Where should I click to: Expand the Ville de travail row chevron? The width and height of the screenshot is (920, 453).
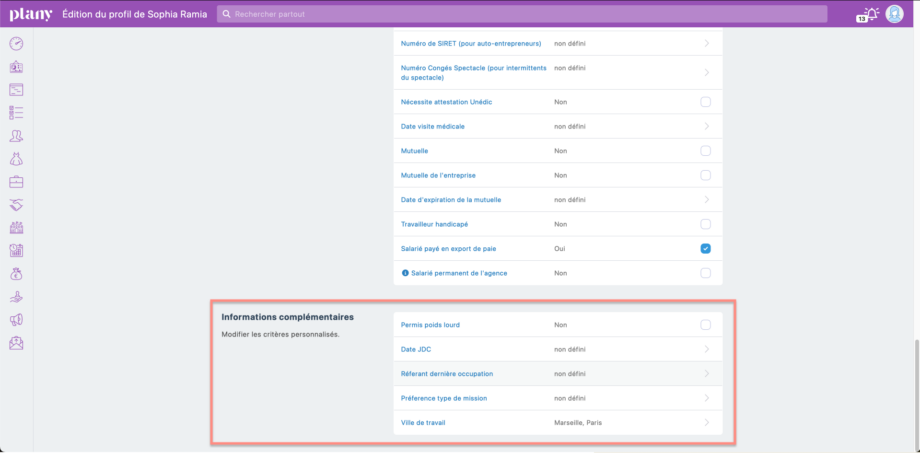(706, 423)
